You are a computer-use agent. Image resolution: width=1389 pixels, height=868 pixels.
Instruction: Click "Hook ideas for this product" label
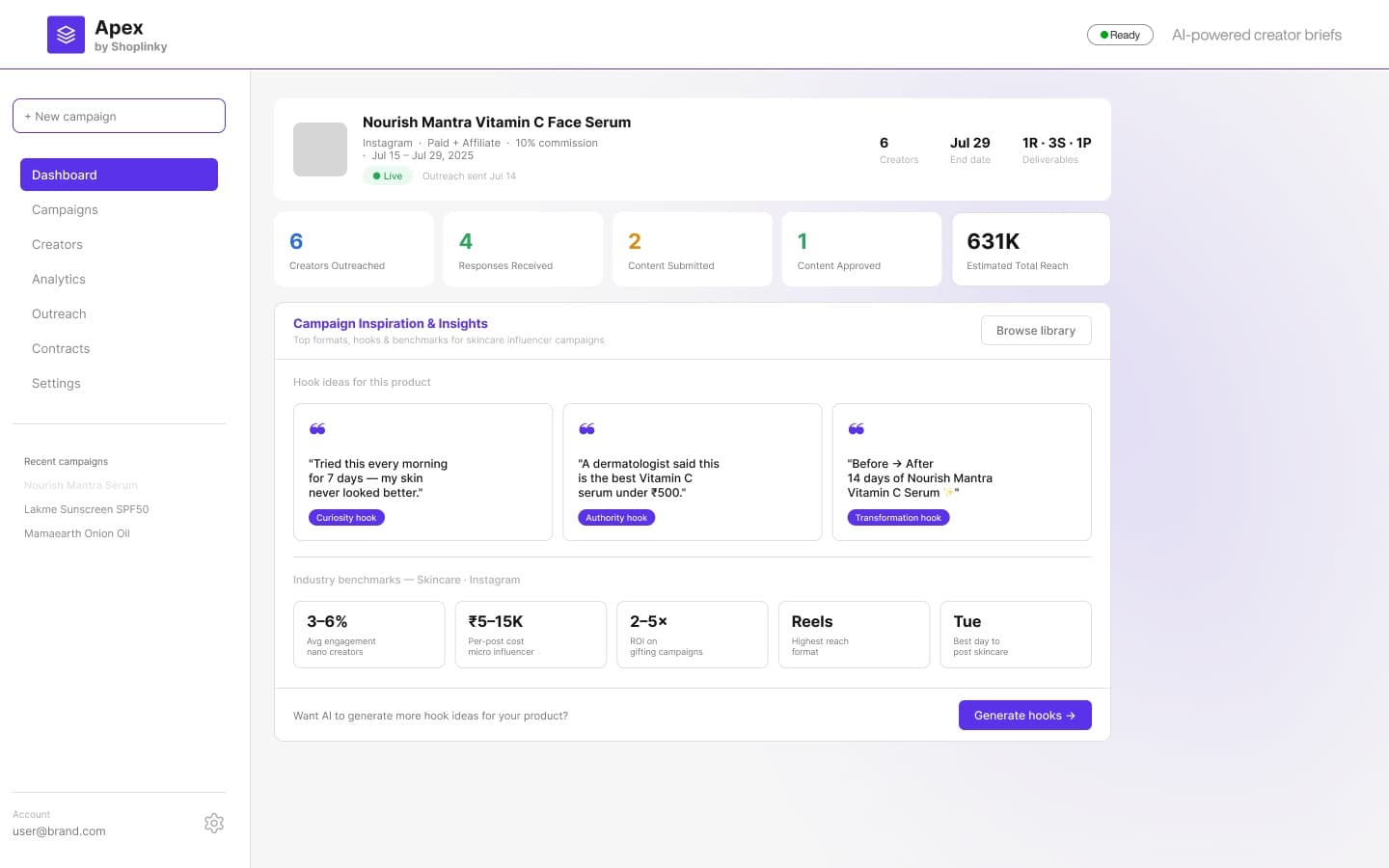point(362,382)
